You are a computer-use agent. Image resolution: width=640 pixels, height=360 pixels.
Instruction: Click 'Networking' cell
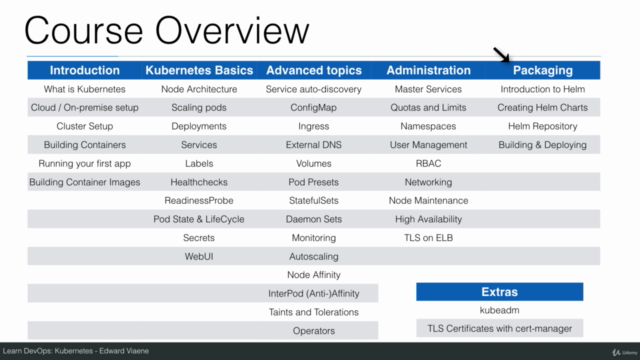tap(428, 182)
